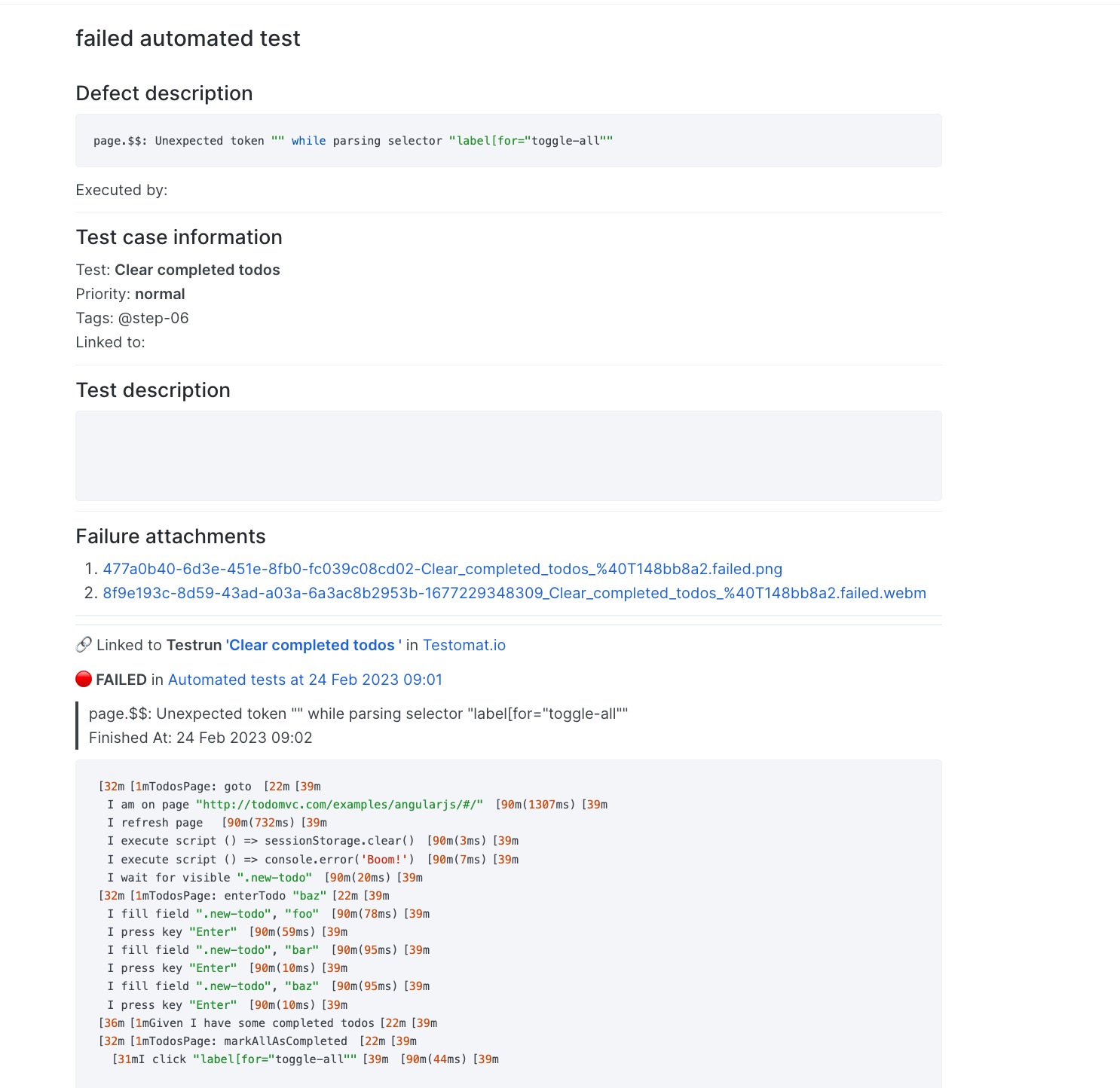Open Automated tests at 24 Feb 2023 run
This screenshot has width=1120, height=1088.
click(x=304, y=680)
